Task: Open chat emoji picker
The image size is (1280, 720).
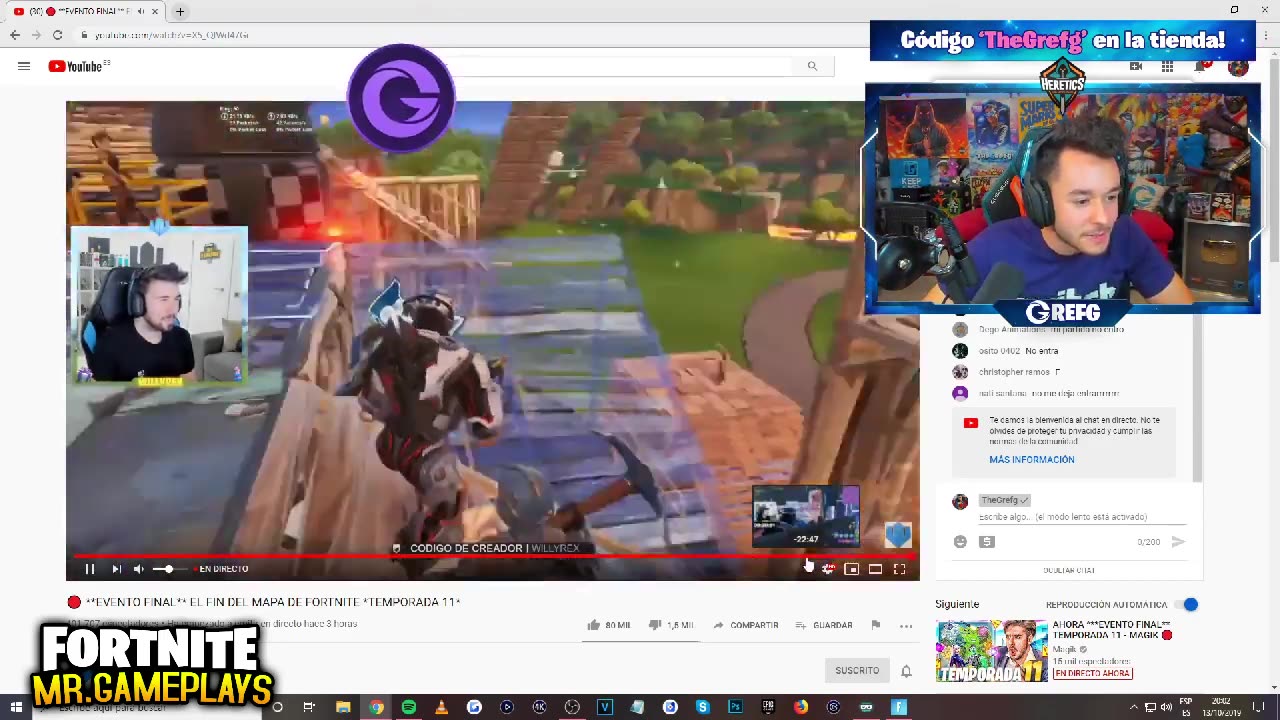Action: click(x=960, y=542)
